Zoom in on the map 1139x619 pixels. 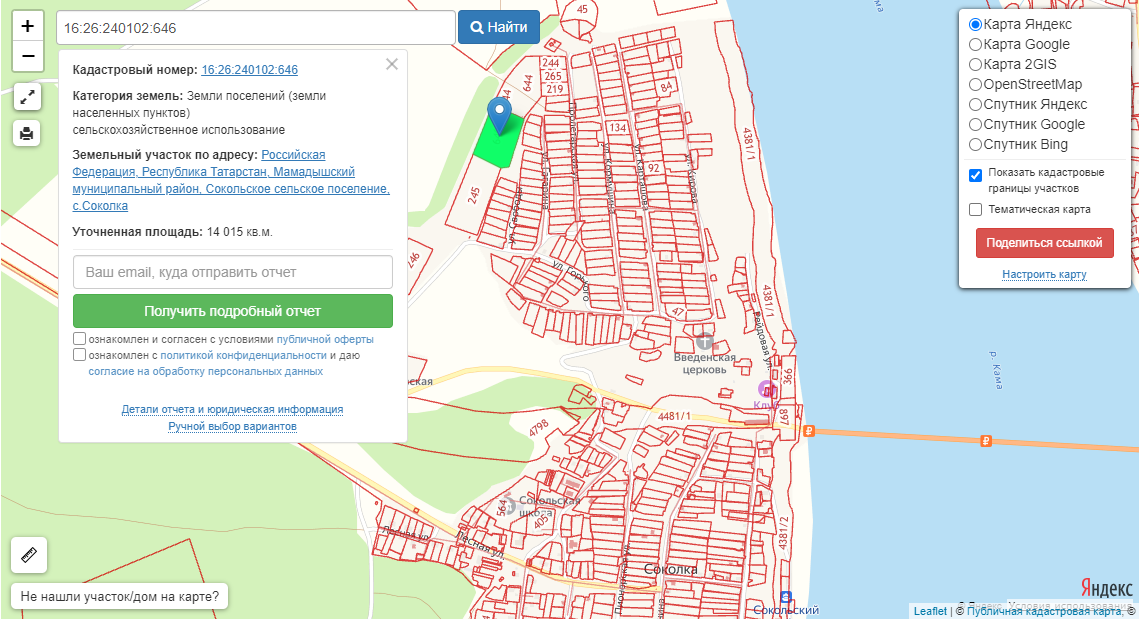click(27, 26)
